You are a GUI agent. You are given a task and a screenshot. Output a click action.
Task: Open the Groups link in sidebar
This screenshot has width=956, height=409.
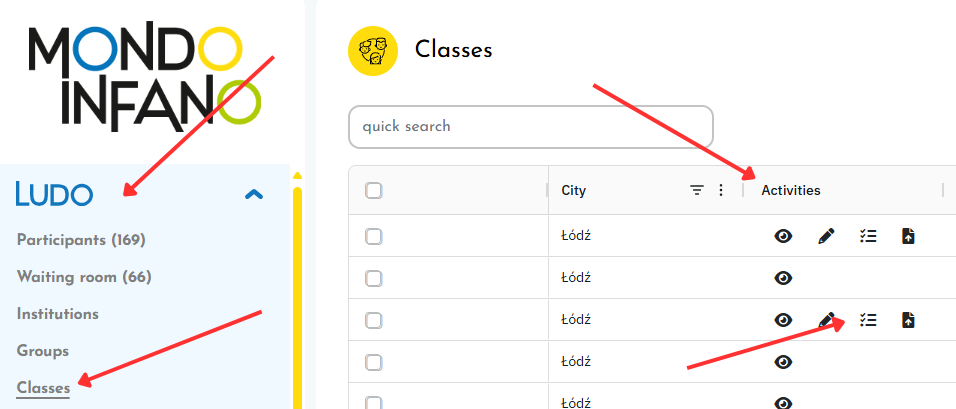[x=43, y=351]
